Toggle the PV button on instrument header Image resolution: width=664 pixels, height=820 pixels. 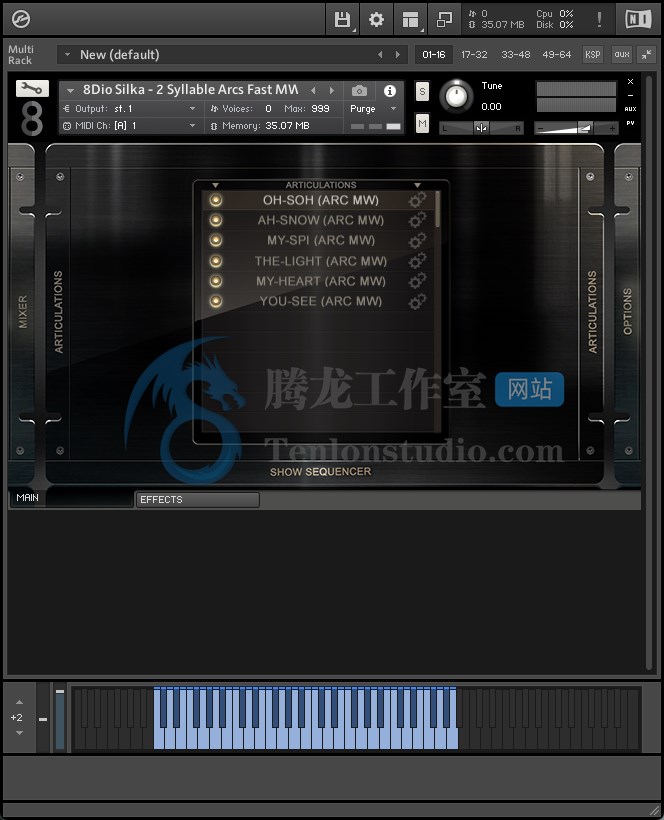[631, 123]
